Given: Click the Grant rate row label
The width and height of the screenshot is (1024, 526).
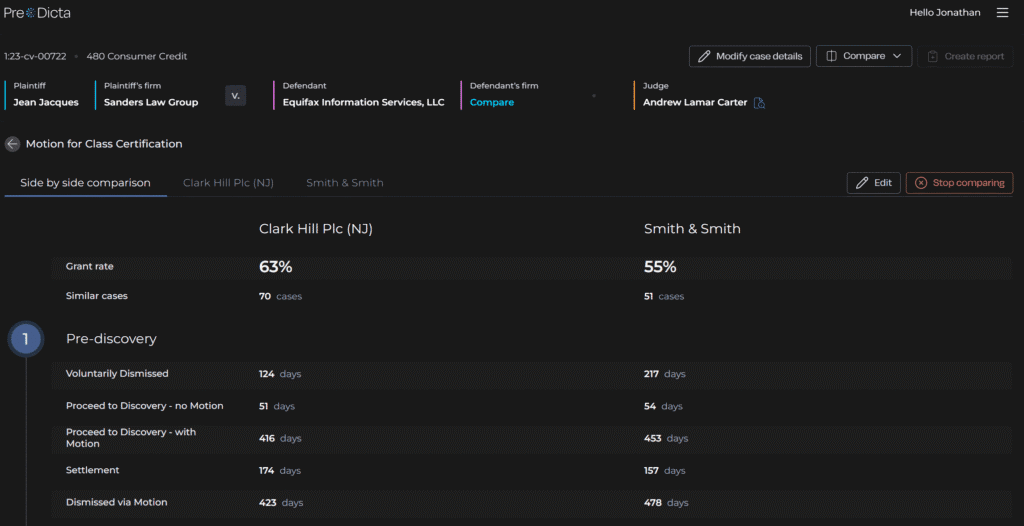Looking at the screenshot, I should [89, 267].
